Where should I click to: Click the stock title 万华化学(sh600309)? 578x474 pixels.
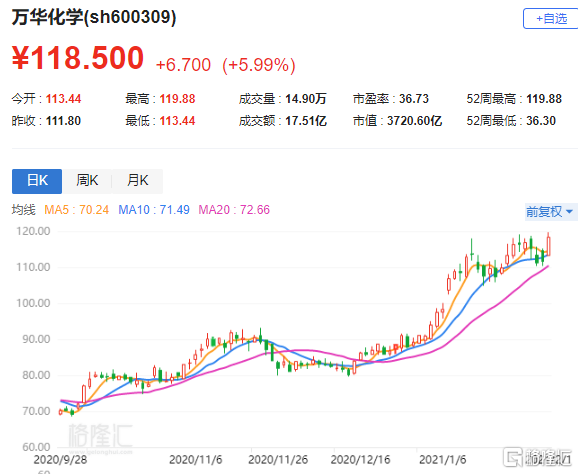[94, 17]
